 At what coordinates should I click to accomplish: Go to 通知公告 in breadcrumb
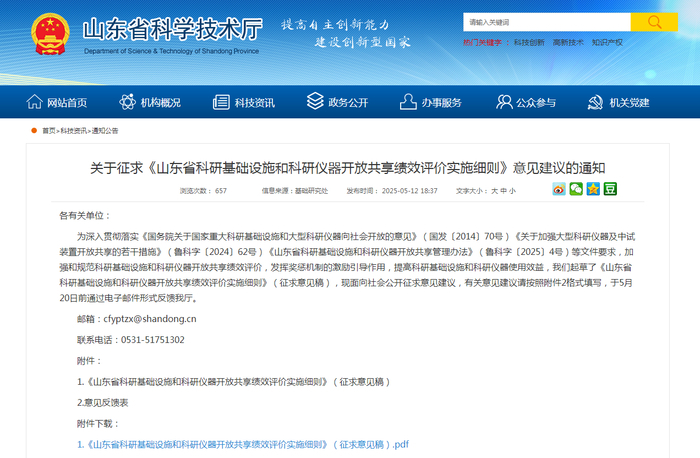[x=105, y=131]
